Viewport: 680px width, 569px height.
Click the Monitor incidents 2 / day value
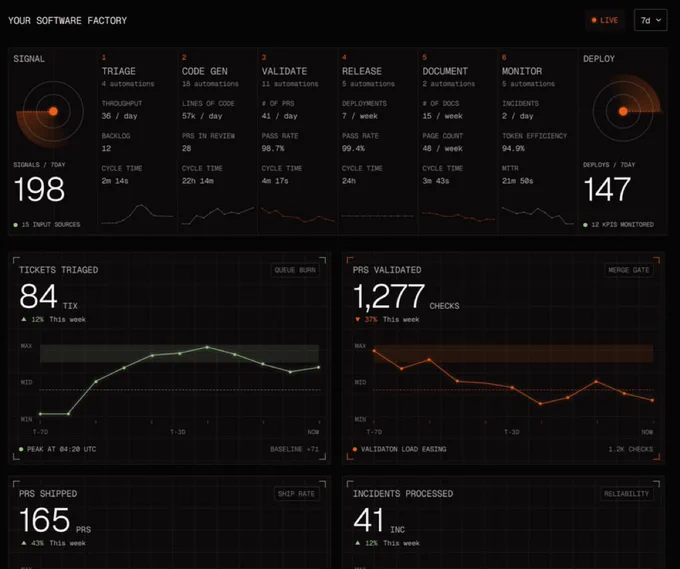pyautogui.click(x=518, y=116)
